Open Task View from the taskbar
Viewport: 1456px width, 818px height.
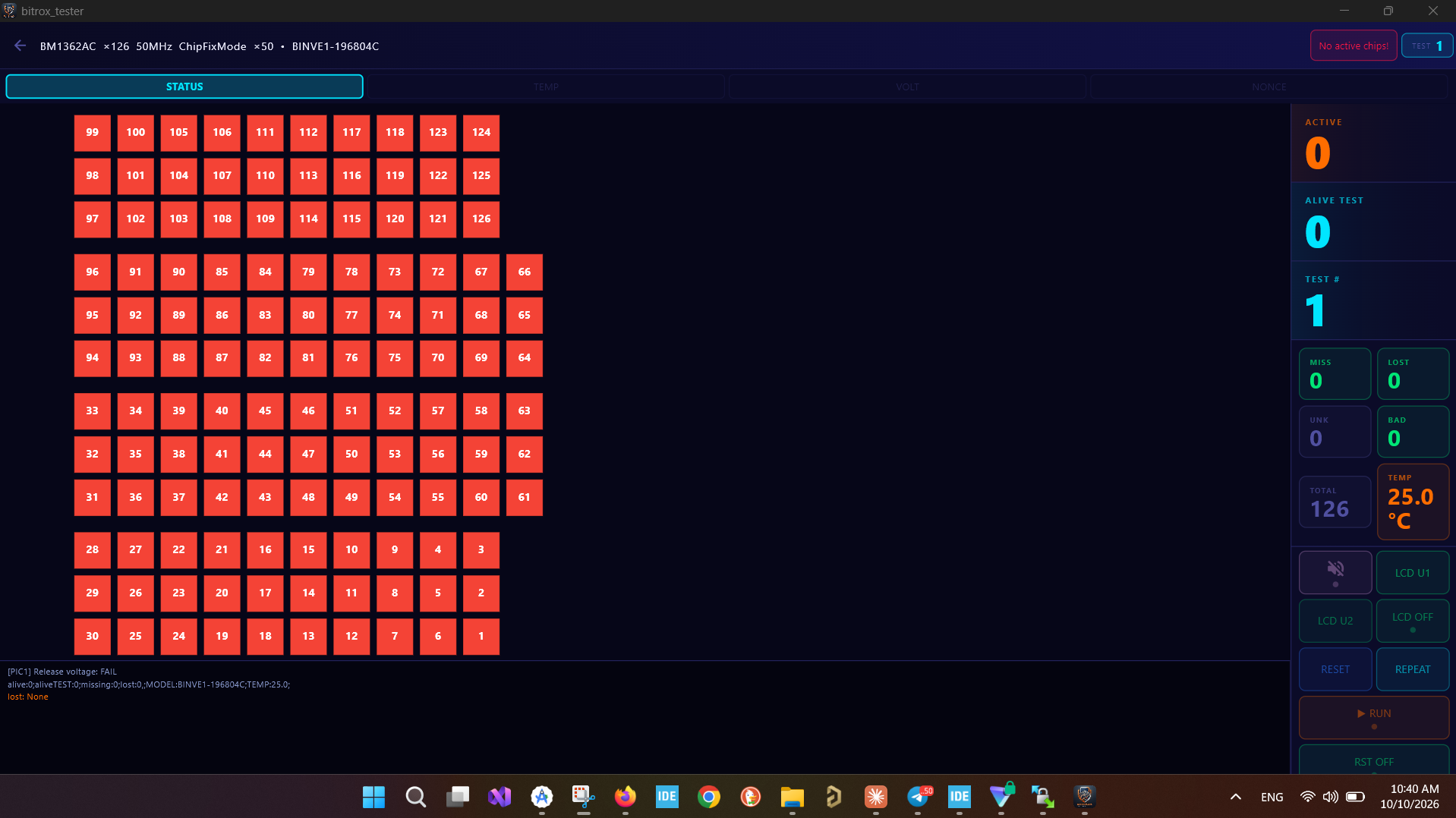[457, 797]
